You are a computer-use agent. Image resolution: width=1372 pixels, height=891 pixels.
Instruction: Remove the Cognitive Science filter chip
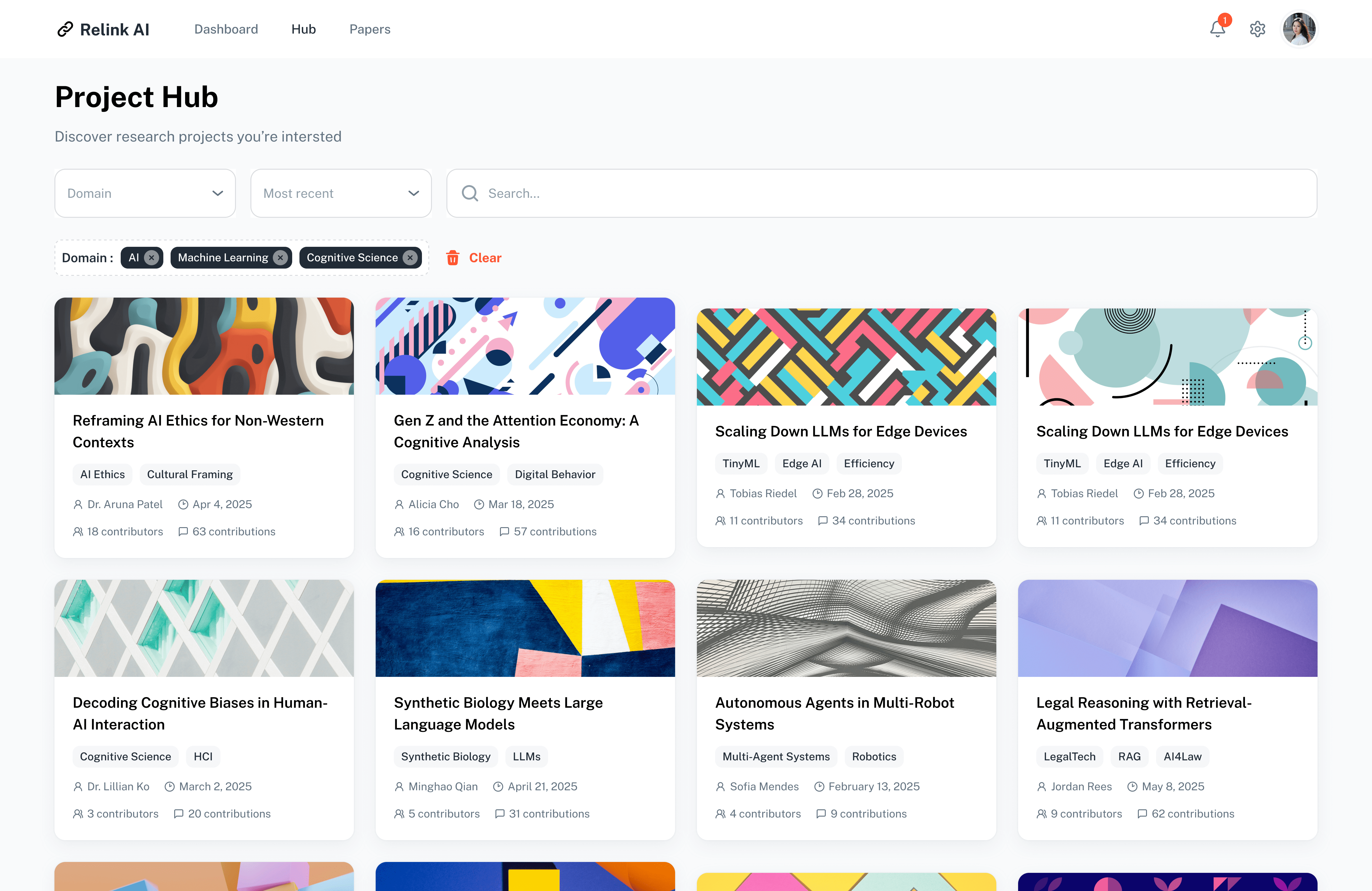pyautogui.click(x=410, y=258)
